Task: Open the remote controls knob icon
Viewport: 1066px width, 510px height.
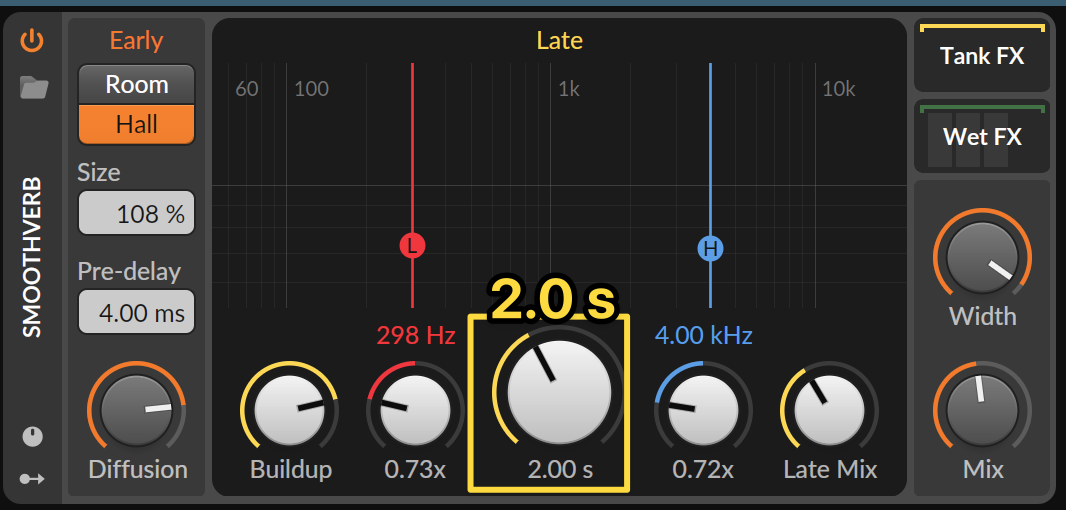Action: point(33,437)
